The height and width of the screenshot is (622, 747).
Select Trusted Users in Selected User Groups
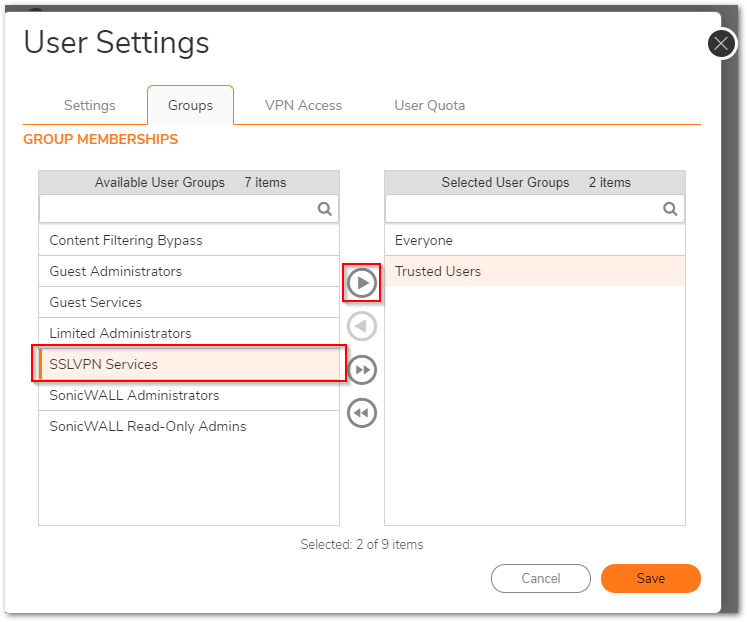click(535, 271)
